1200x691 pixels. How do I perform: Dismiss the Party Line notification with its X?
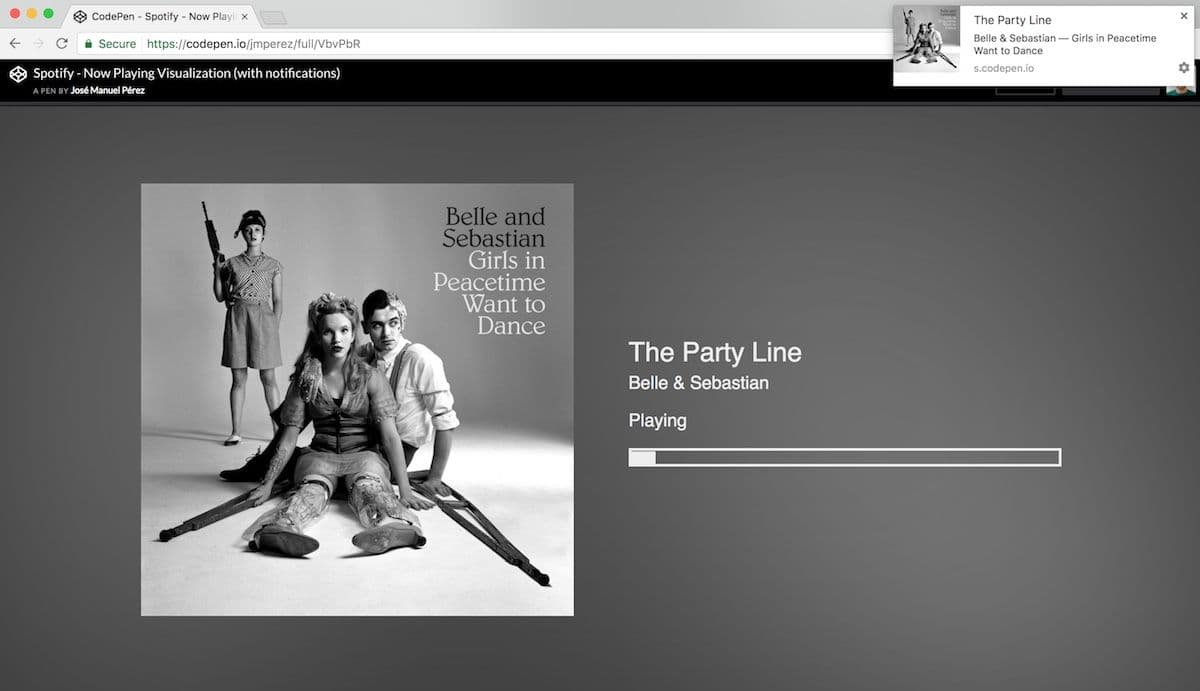click(1184, 16)
